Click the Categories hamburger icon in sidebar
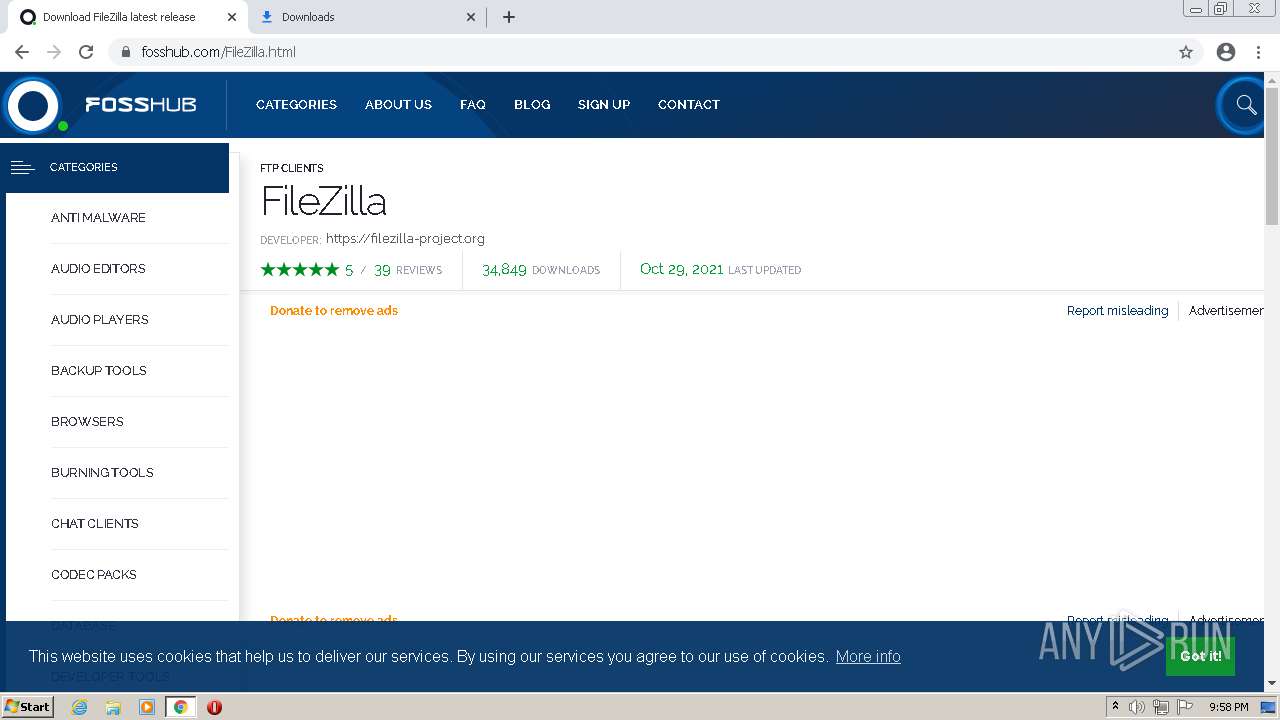 [x=23, y=167]
